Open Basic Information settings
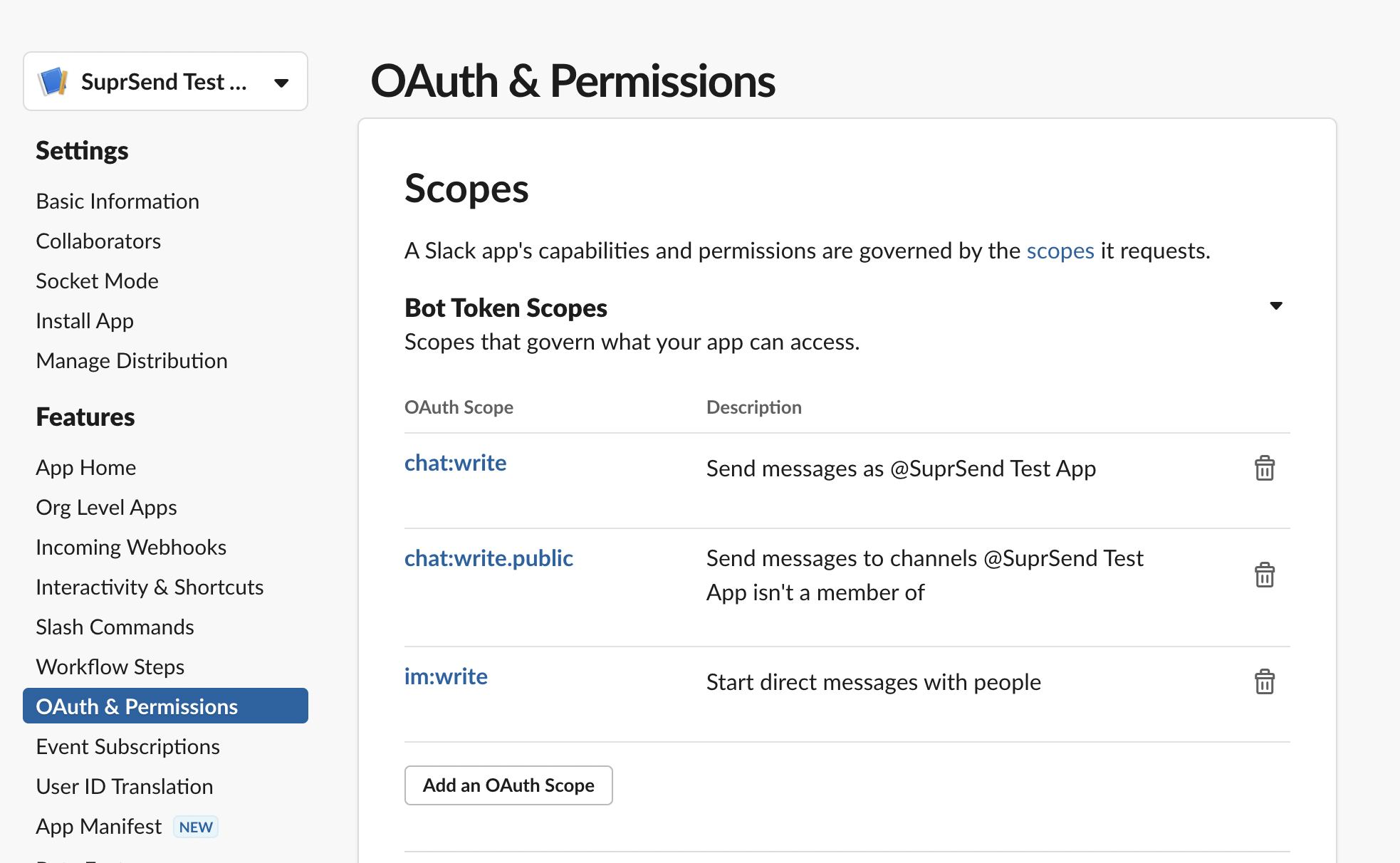This screenshot has height=863, width=1400. click(117, 202)
